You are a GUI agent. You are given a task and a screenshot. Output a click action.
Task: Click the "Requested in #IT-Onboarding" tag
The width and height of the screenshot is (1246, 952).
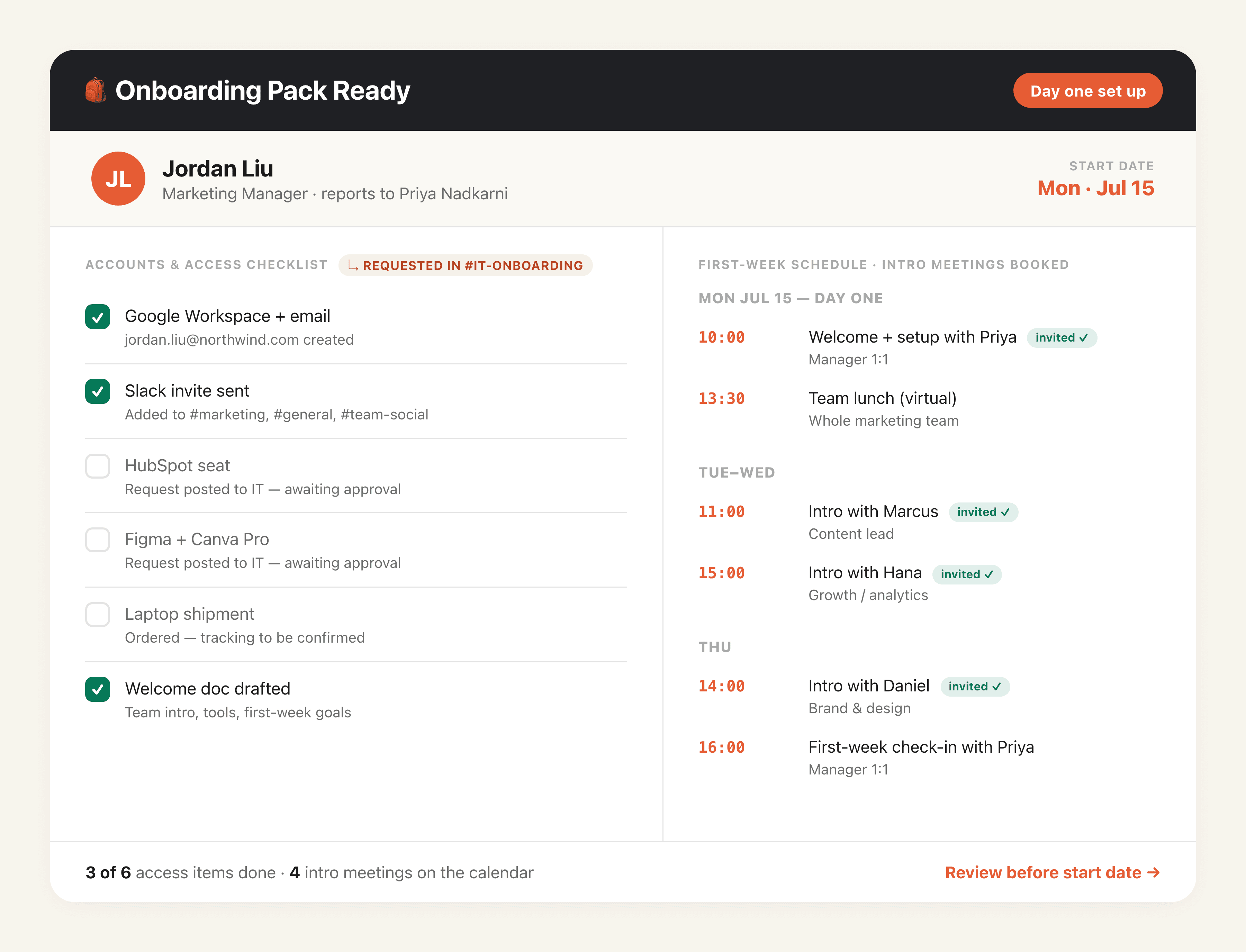click(x=465, y=265)
